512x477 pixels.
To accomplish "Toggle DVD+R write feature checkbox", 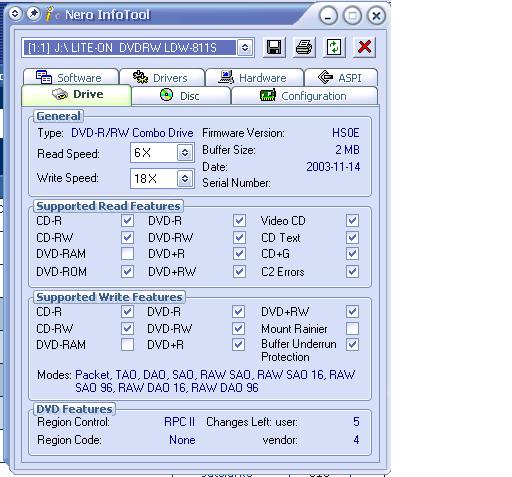I will point(238,345).
